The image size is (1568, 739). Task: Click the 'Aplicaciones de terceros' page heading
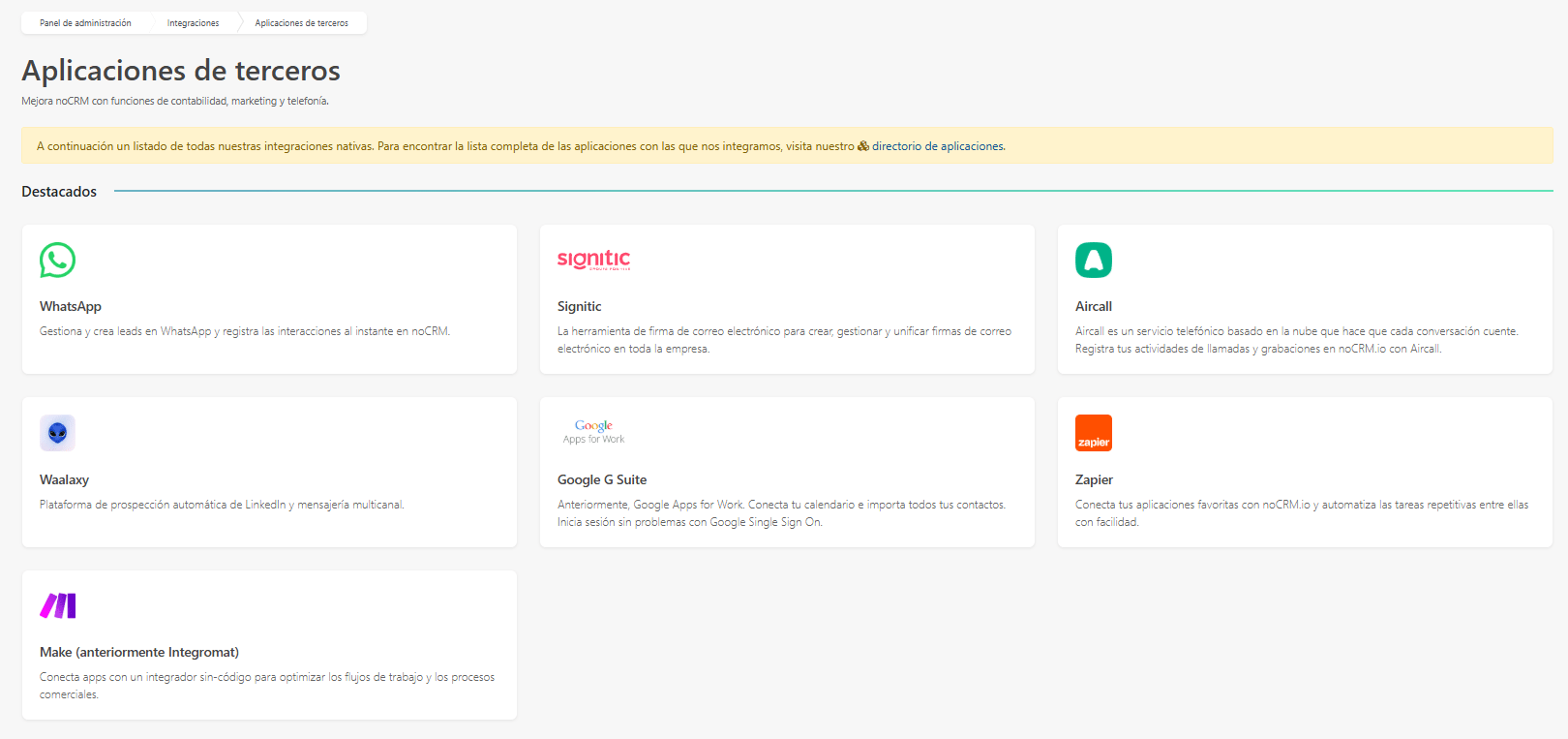click(181, 71)
